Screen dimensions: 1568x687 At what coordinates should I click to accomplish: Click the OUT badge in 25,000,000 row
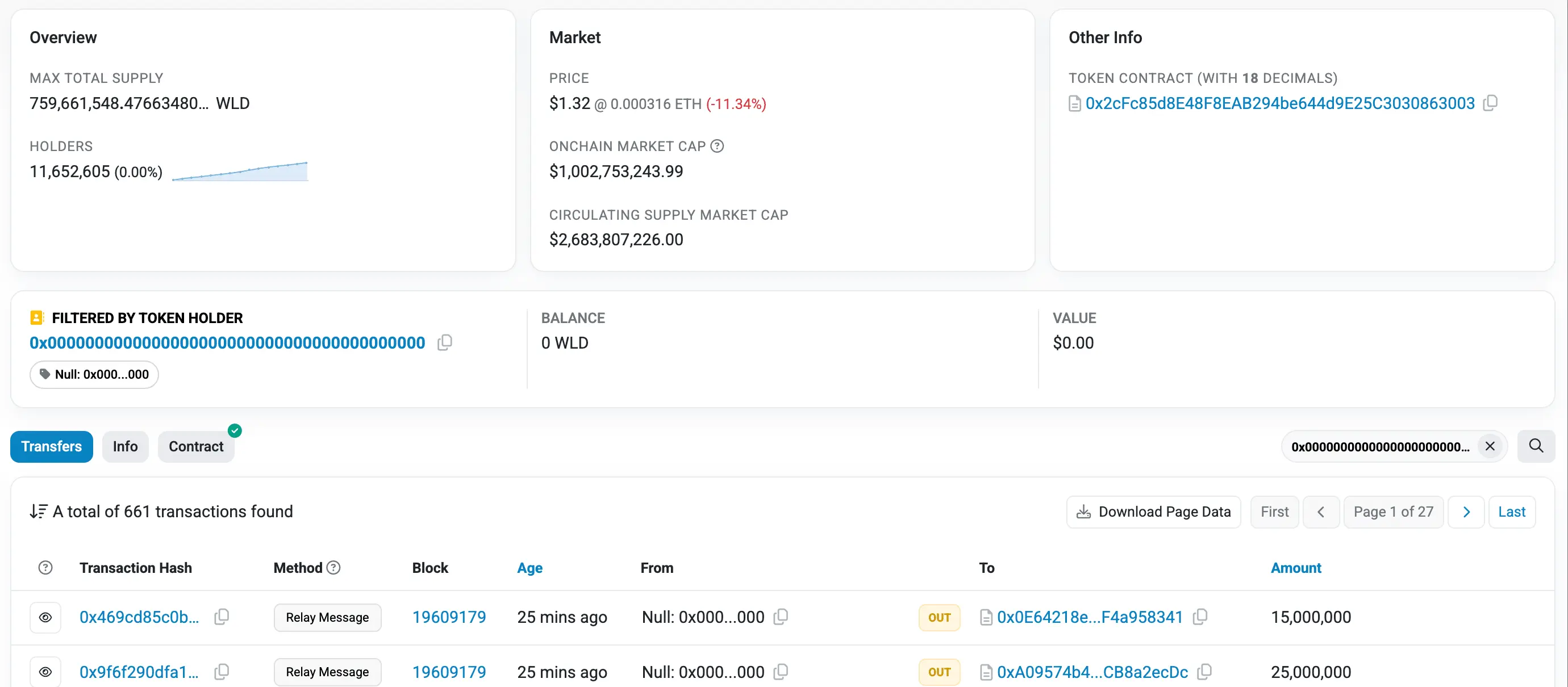(x=939, y=672)
